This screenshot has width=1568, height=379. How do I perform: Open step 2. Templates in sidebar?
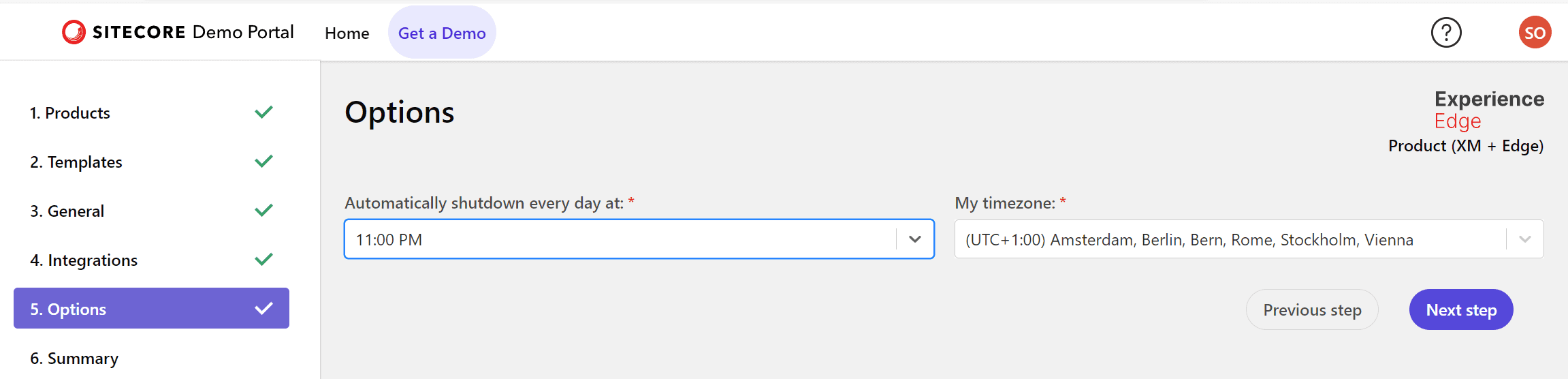click(76, 162)
